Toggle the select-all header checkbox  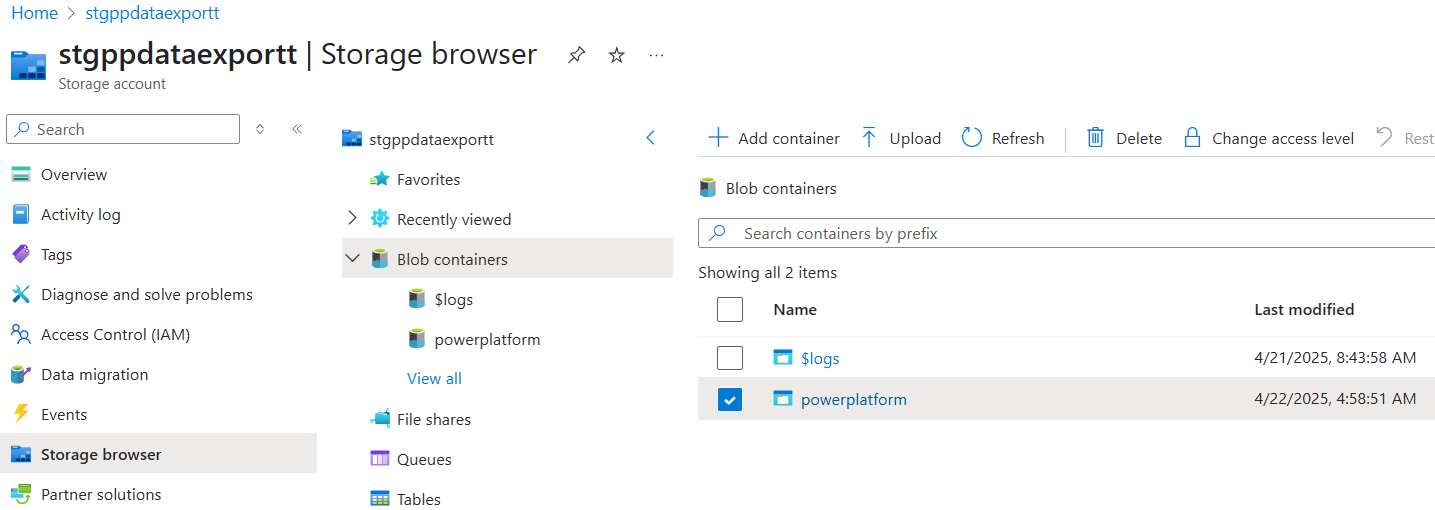coord(730,310)
